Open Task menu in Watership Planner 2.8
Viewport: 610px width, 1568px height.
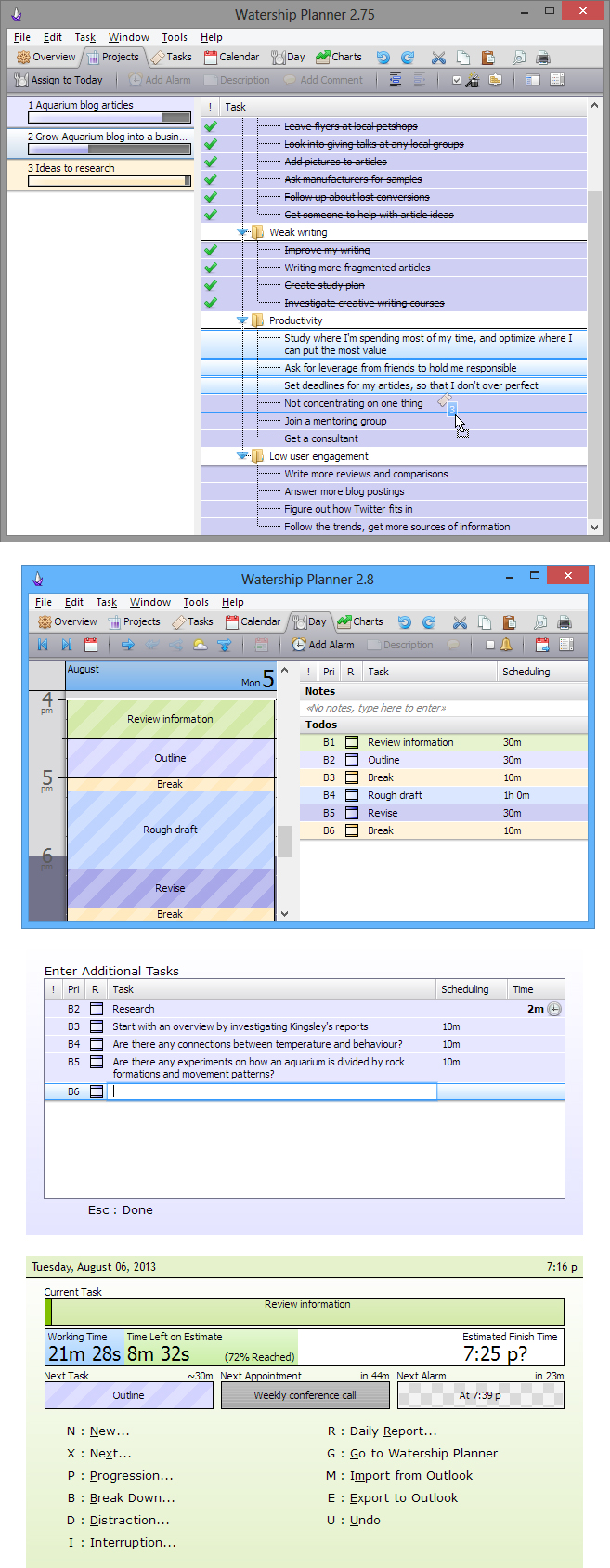tap(107, 602)
